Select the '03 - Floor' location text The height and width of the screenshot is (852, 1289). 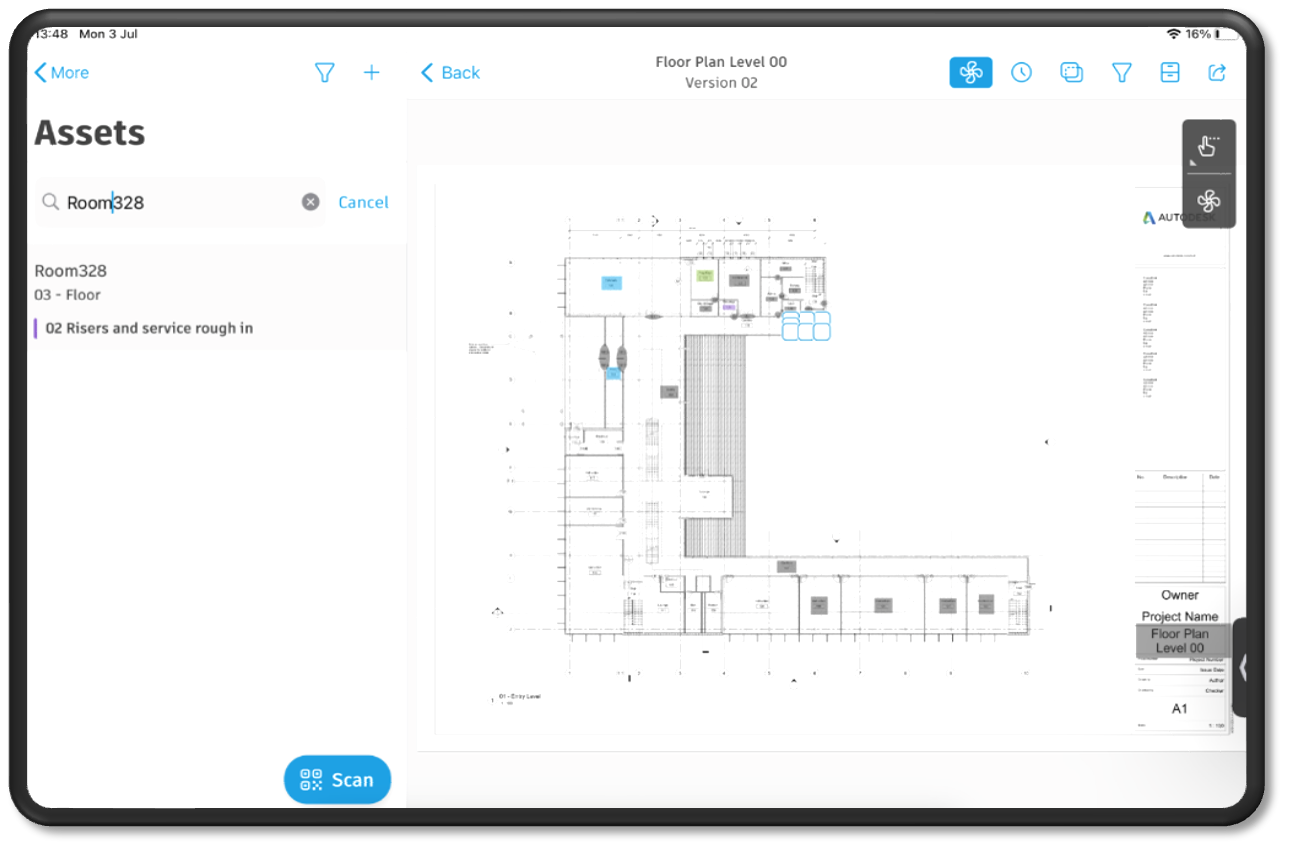pos(67,295)
